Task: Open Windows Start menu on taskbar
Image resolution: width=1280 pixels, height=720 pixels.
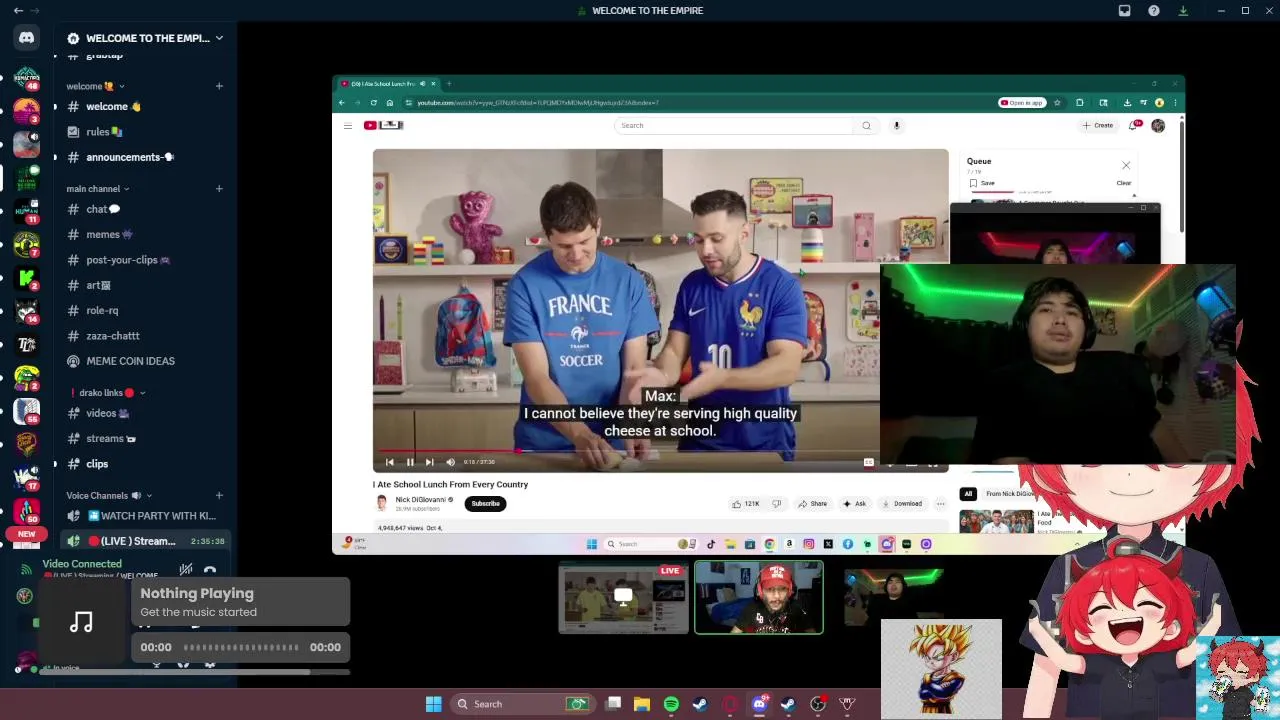Action: click(x=433, y=704)
